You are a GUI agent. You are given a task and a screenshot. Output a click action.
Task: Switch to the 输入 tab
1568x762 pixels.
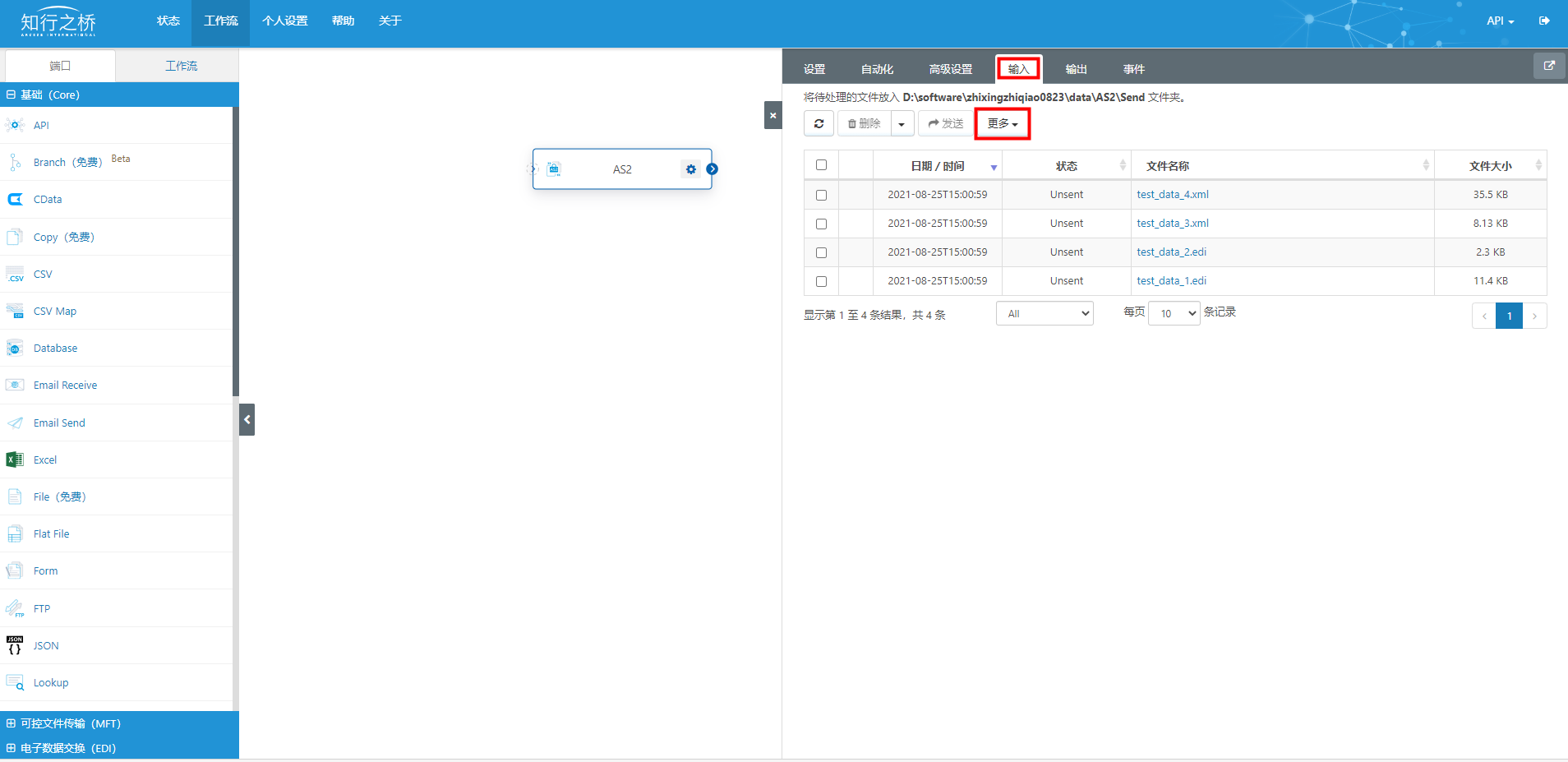(x=1019, y=69)
